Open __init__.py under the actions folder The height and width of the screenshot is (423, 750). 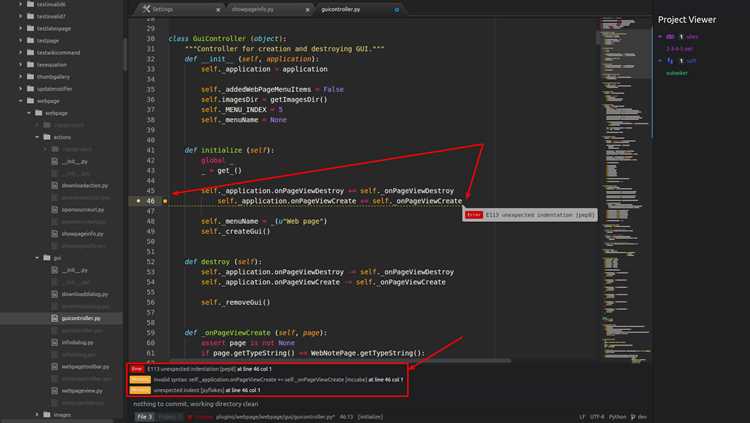75,162
